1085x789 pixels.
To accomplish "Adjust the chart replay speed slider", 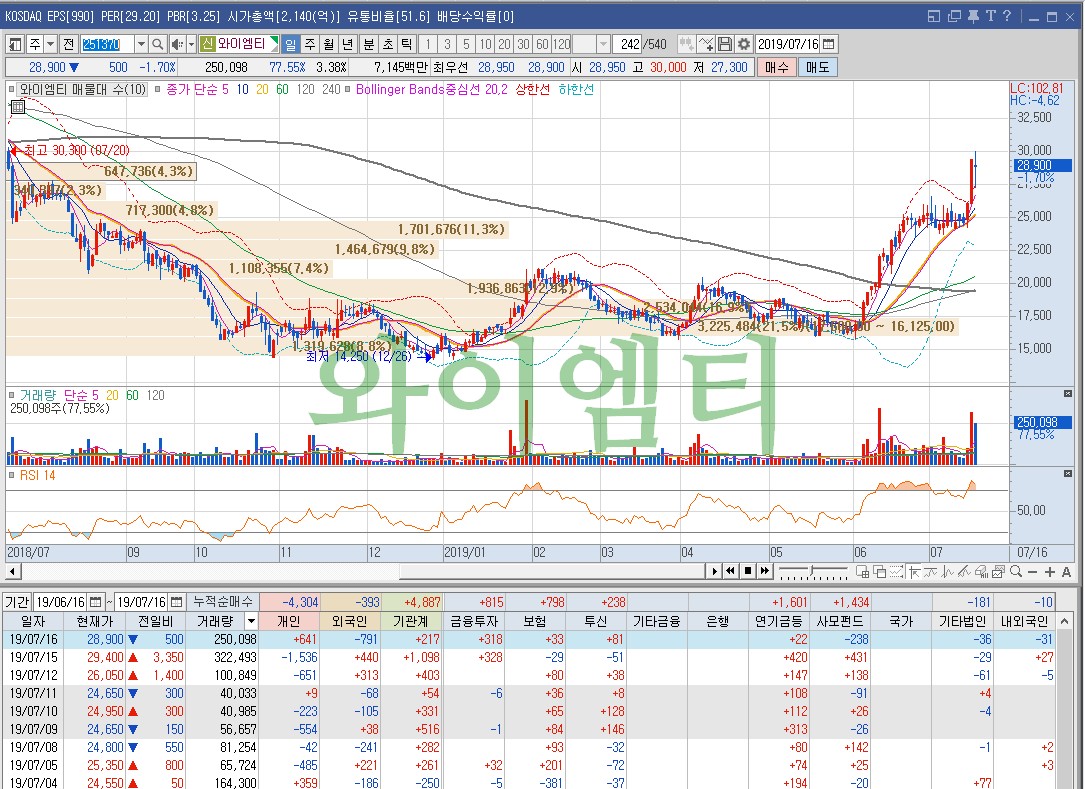I will [x=812, y=572].
